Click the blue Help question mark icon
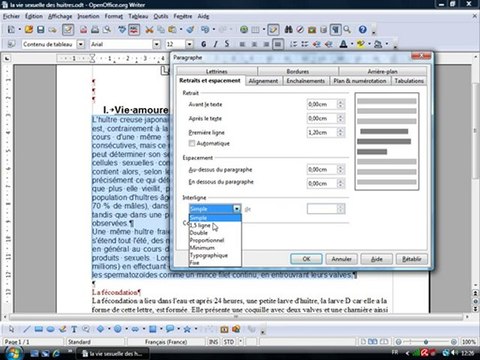 (363, 29)
